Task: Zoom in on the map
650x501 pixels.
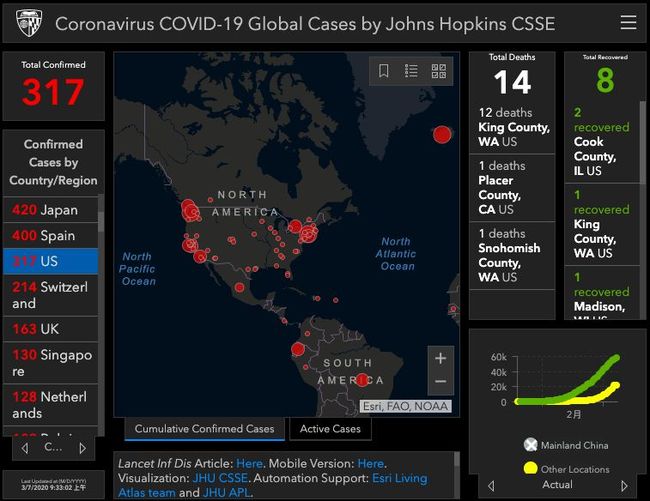Action: coord(441,358)
